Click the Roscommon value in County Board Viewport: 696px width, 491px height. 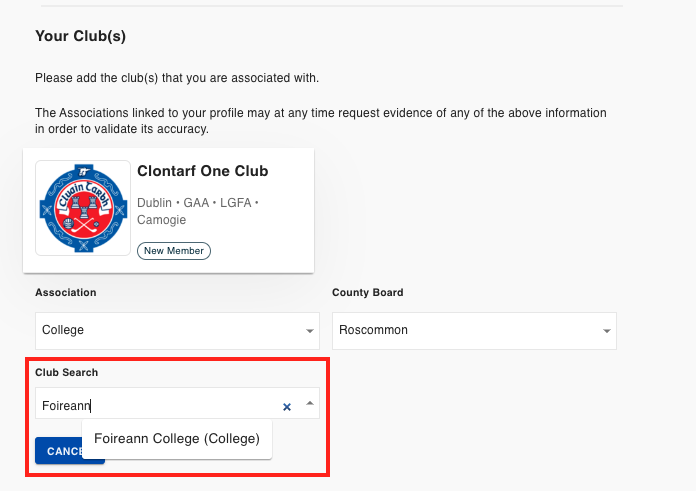pos(373,330)
